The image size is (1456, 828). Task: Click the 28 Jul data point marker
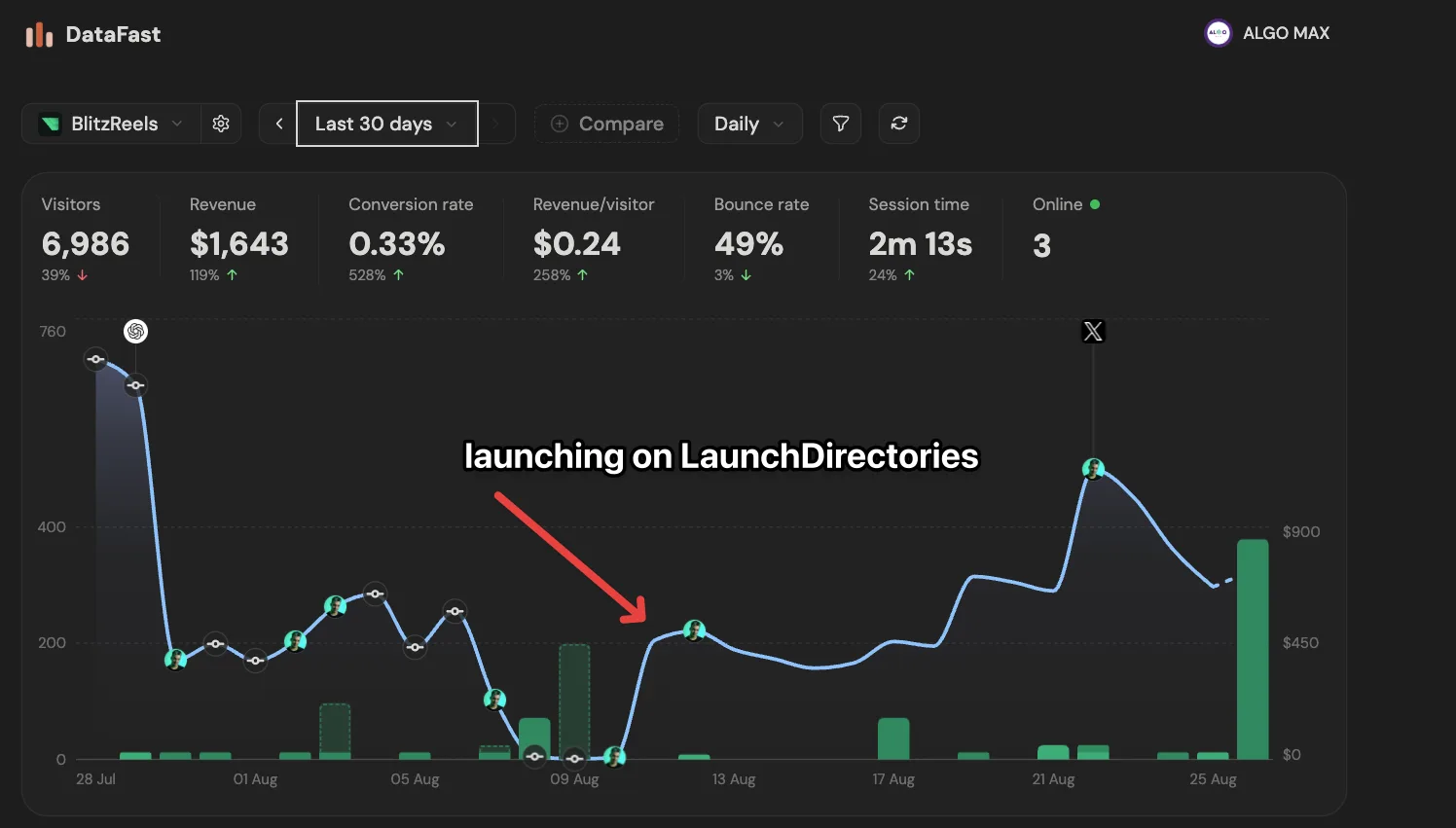95,359
